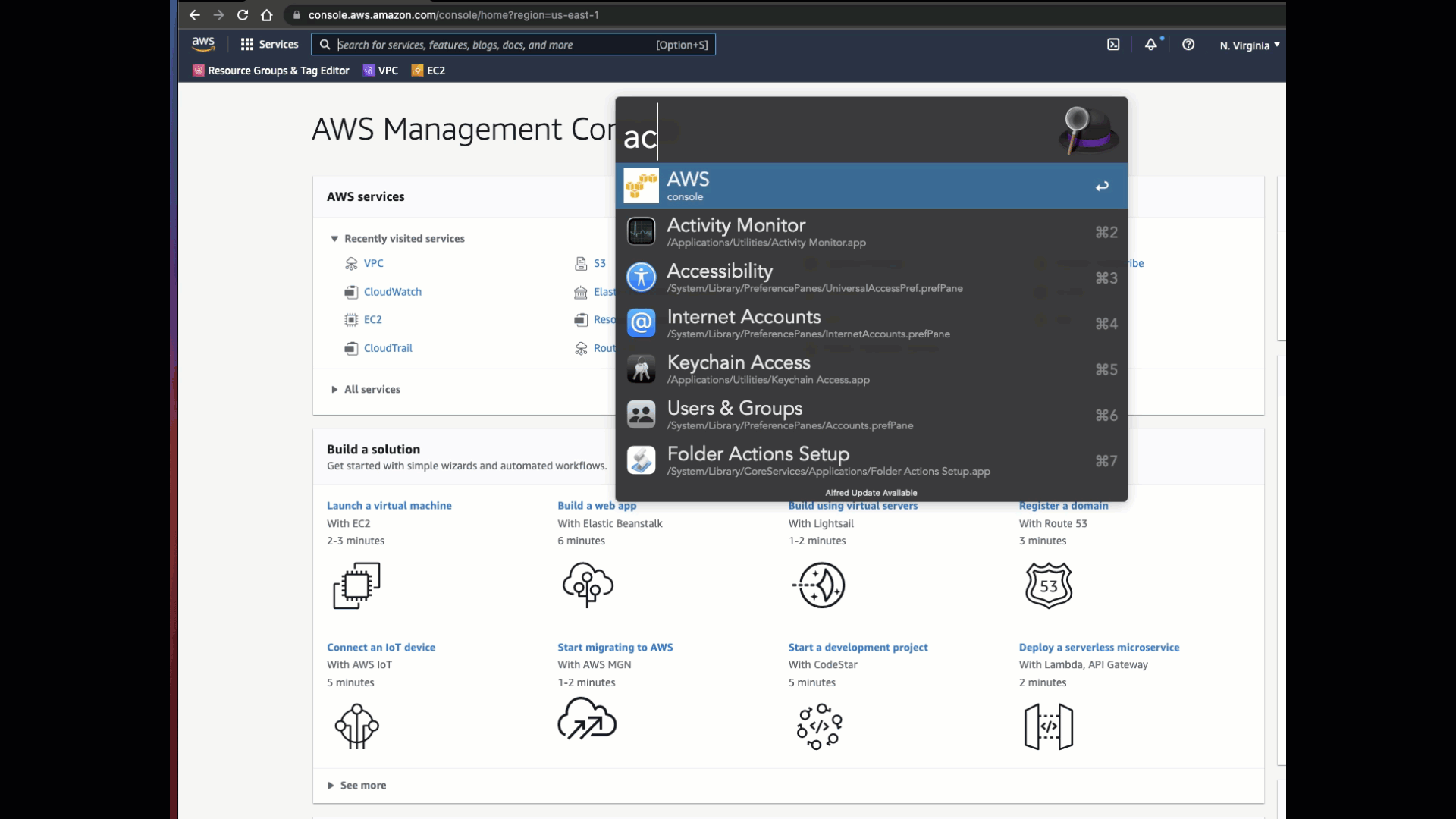Select Keychain Access result in Alfred
Viewport: 1456px width, 819px height.
pos(871,369)
